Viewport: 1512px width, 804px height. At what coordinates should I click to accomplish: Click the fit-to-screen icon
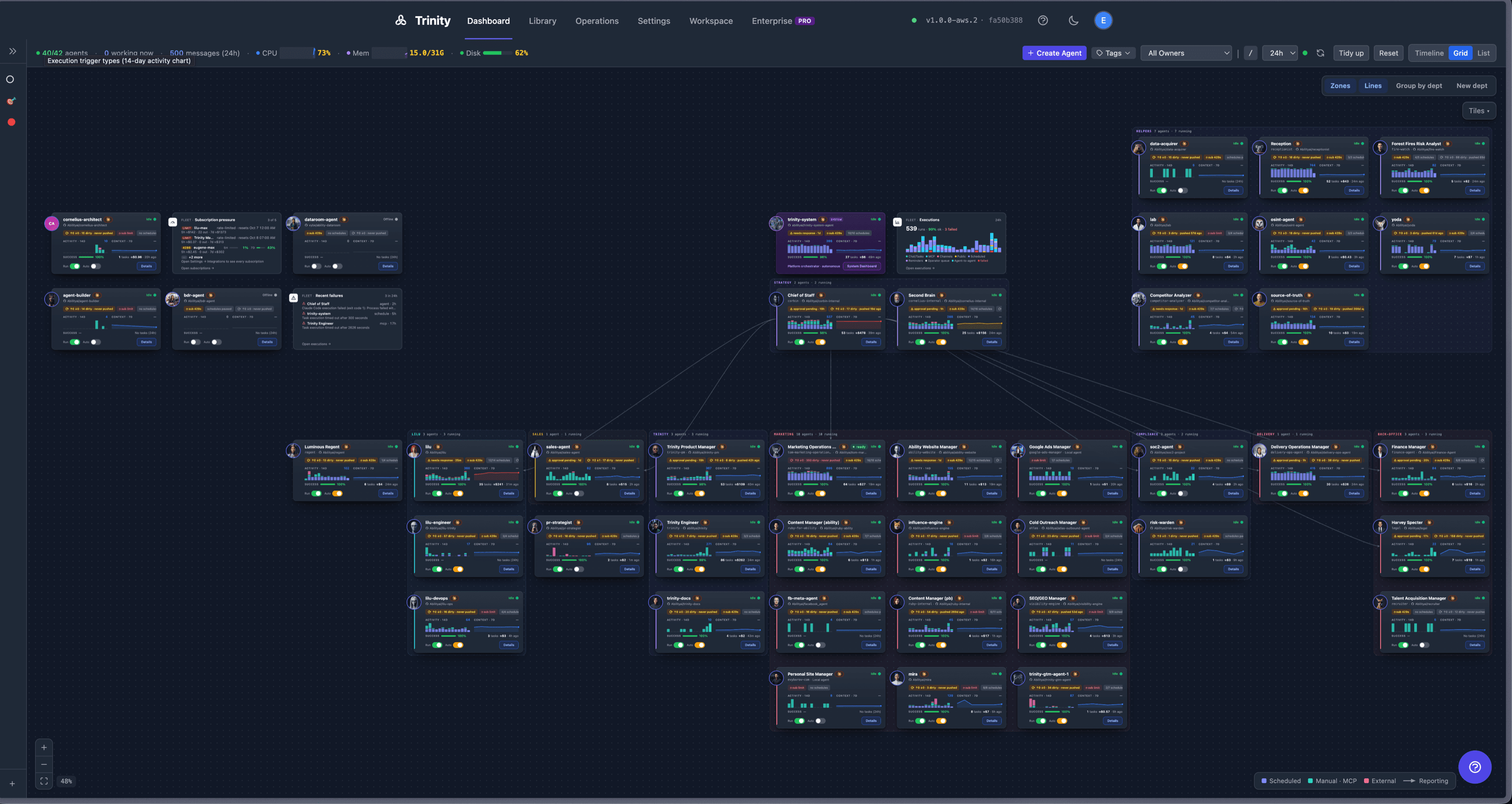coord(44,781)
